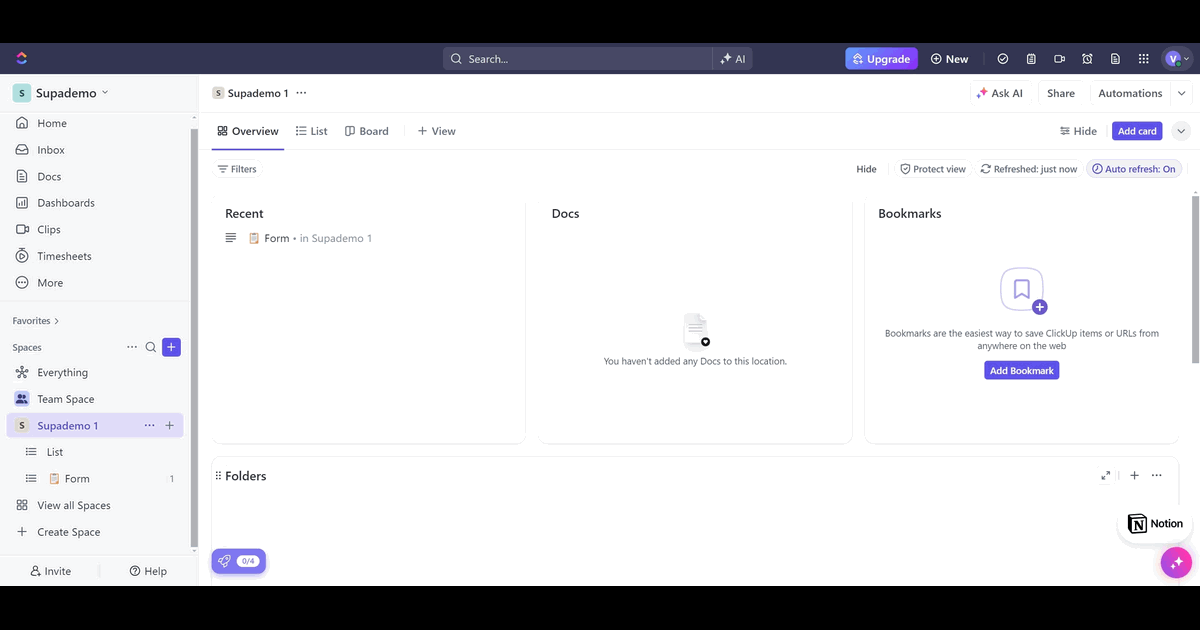Open Help at sidebar bottom
Viewport: 1200px width, 630px height.
pos(148,571)
